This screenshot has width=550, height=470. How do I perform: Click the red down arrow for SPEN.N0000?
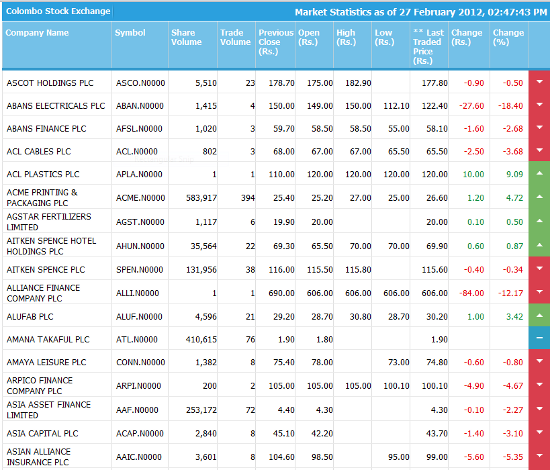[x=539, y=268]
